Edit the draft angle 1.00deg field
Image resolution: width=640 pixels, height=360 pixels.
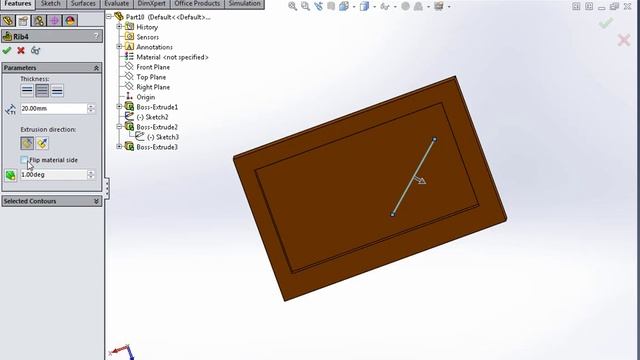[53, 175]
